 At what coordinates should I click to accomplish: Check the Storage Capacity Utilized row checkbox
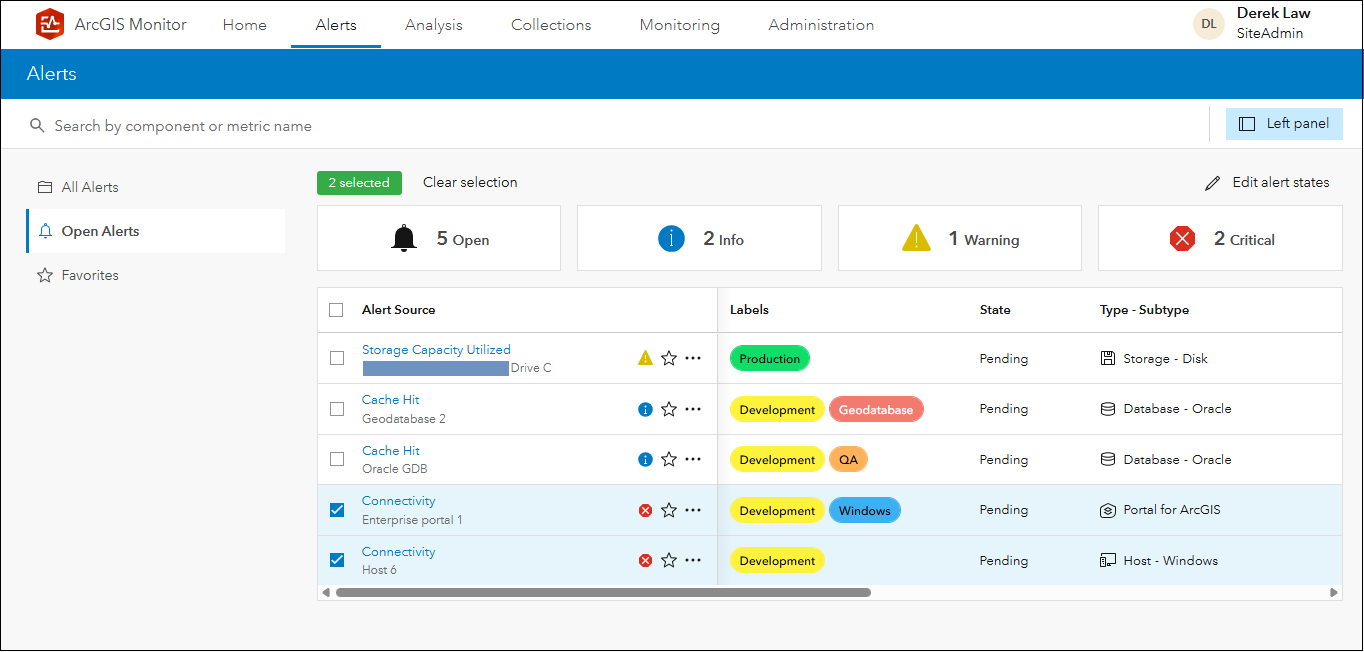337,358
